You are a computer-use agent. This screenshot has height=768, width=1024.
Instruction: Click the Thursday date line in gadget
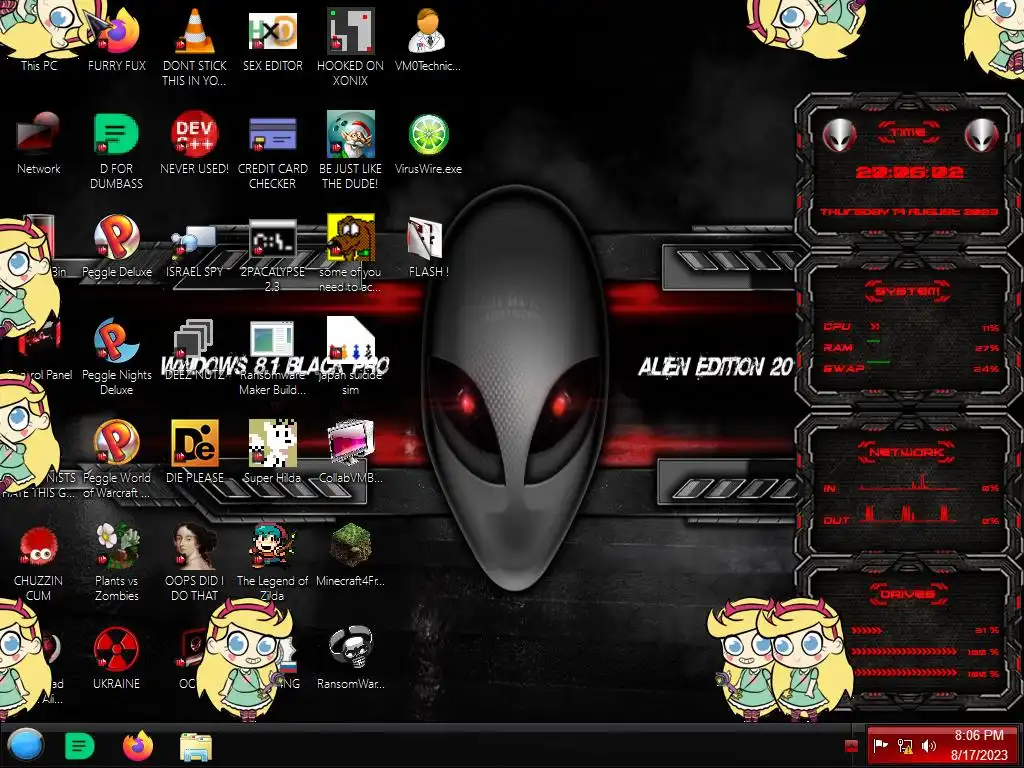click(x=909, y=212)
